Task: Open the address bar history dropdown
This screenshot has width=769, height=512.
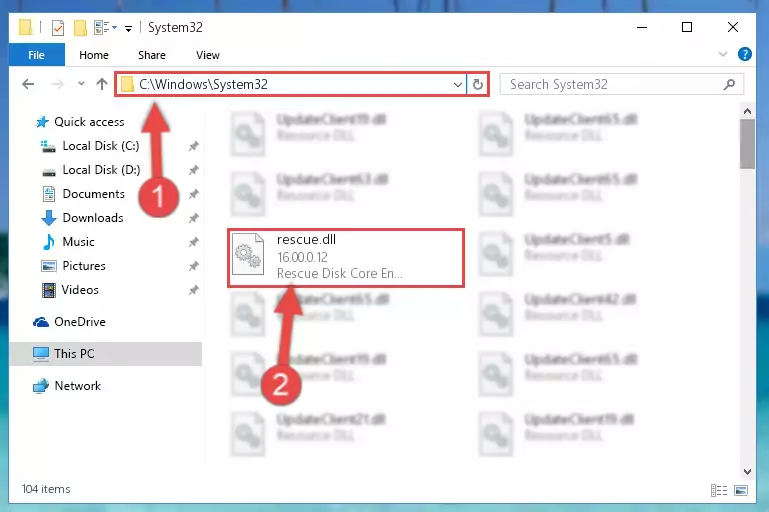Action: (458, 84)
